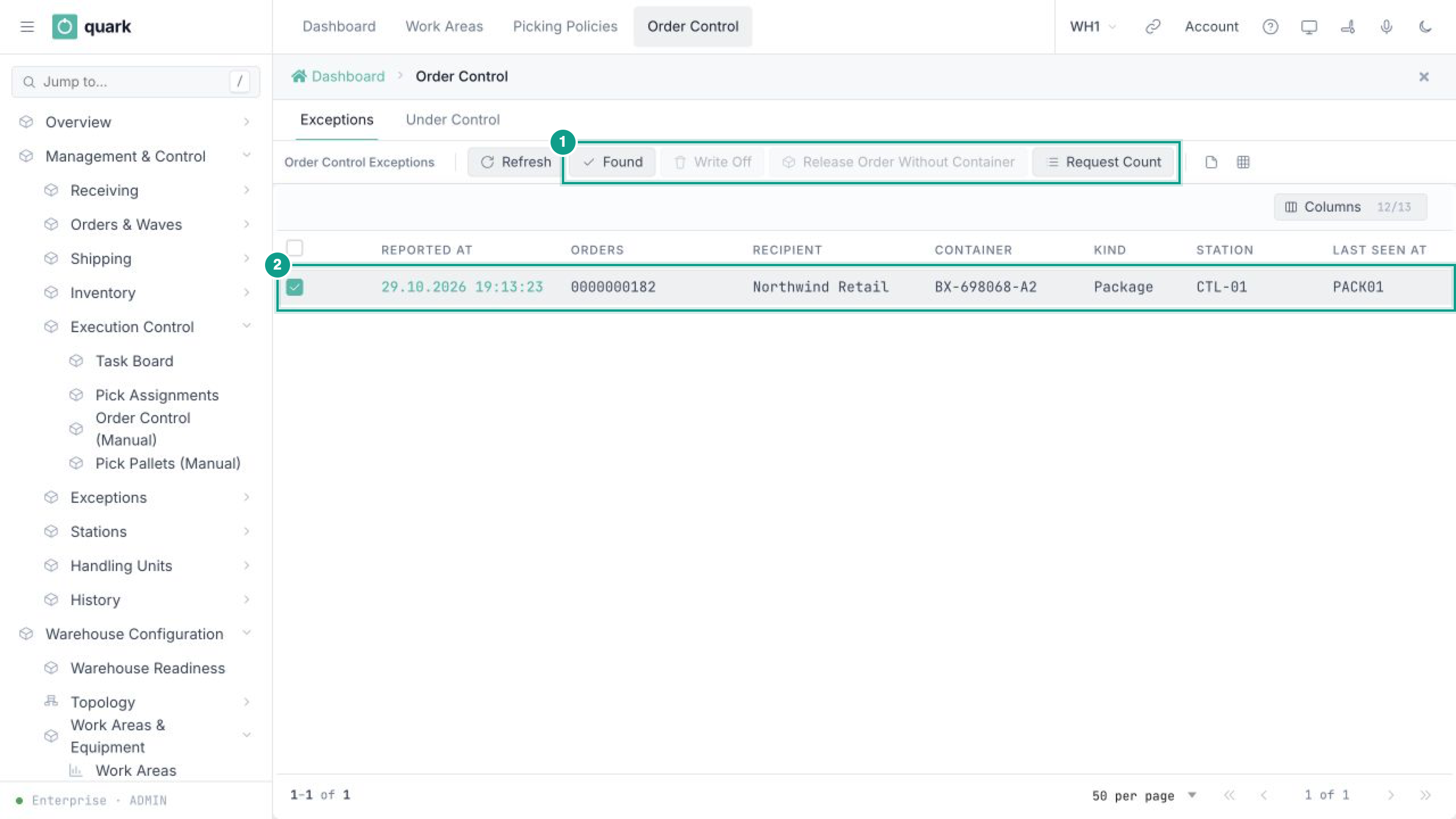Click the Account link
This screenshot has width=1456, height=819.
click(x=1211, y=27)
